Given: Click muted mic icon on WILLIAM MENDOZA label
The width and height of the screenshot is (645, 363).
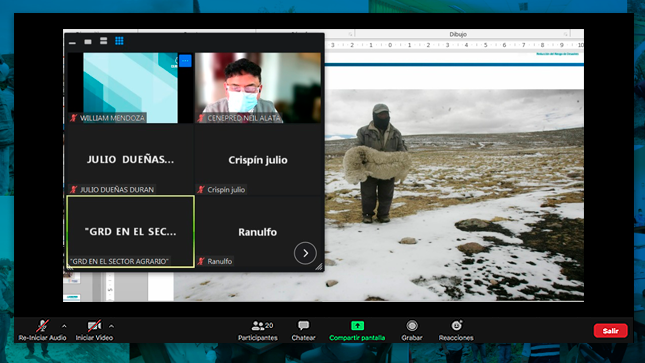Looking at the screenshot, I should tap(74, 118).
